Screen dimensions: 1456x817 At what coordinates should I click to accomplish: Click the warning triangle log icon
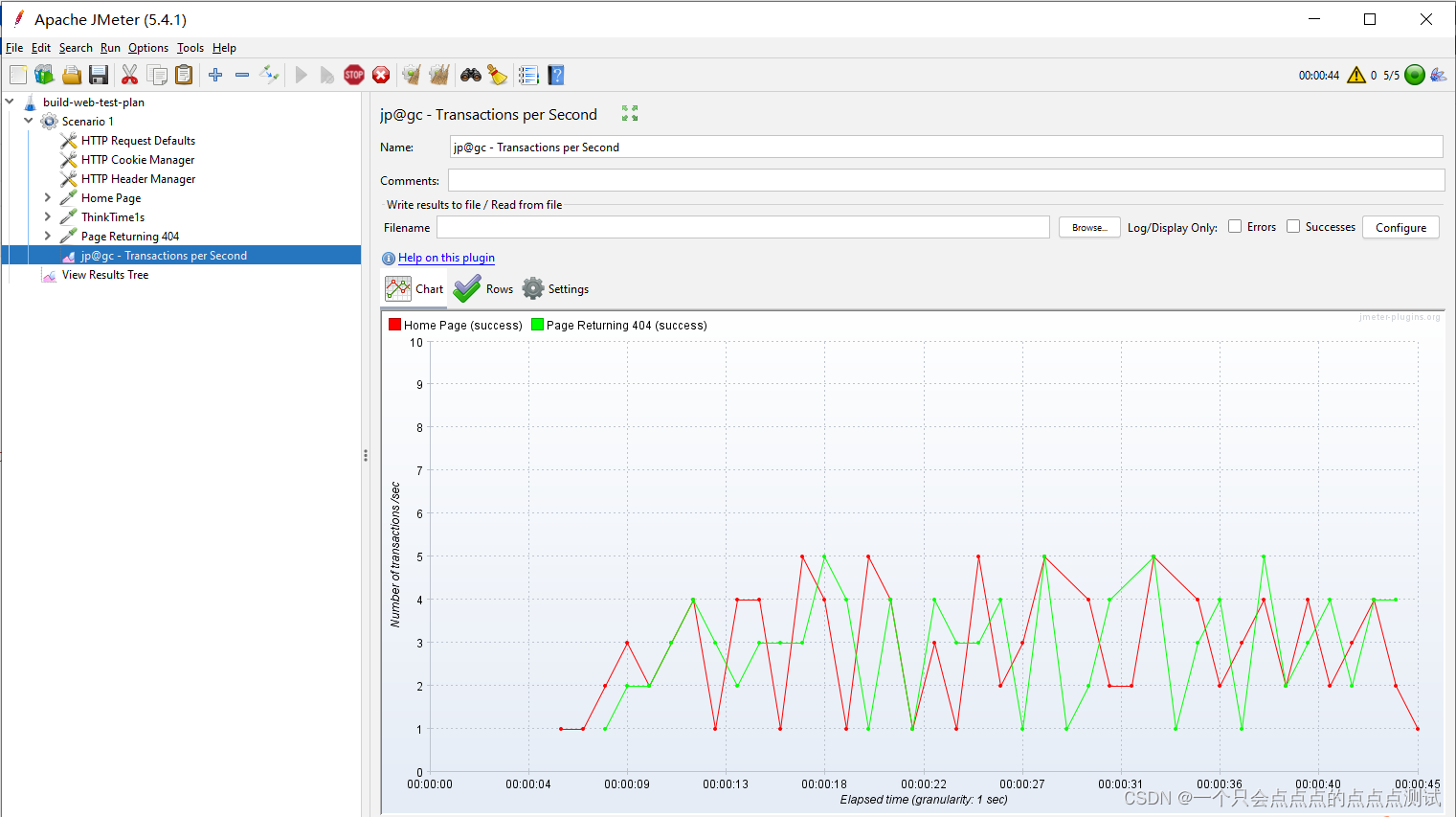tap(1356, 75)
